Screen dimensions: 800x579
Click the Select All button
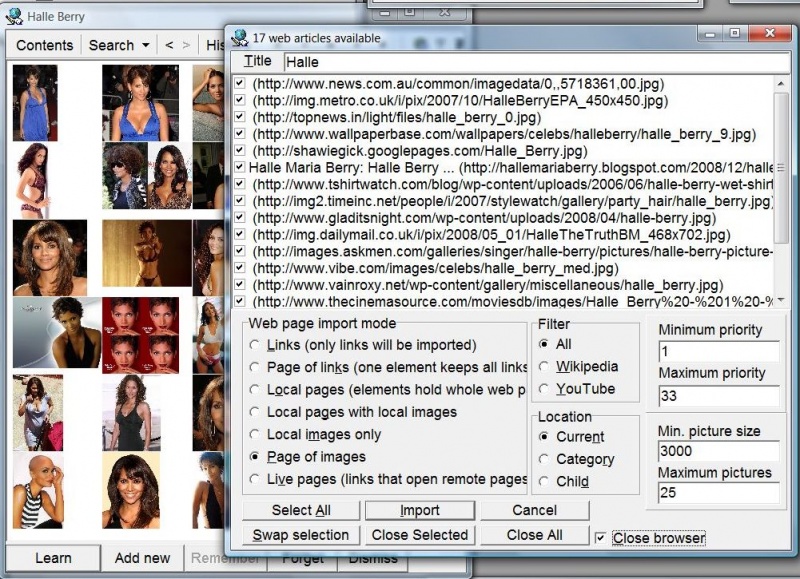click(x=303, y=510)
